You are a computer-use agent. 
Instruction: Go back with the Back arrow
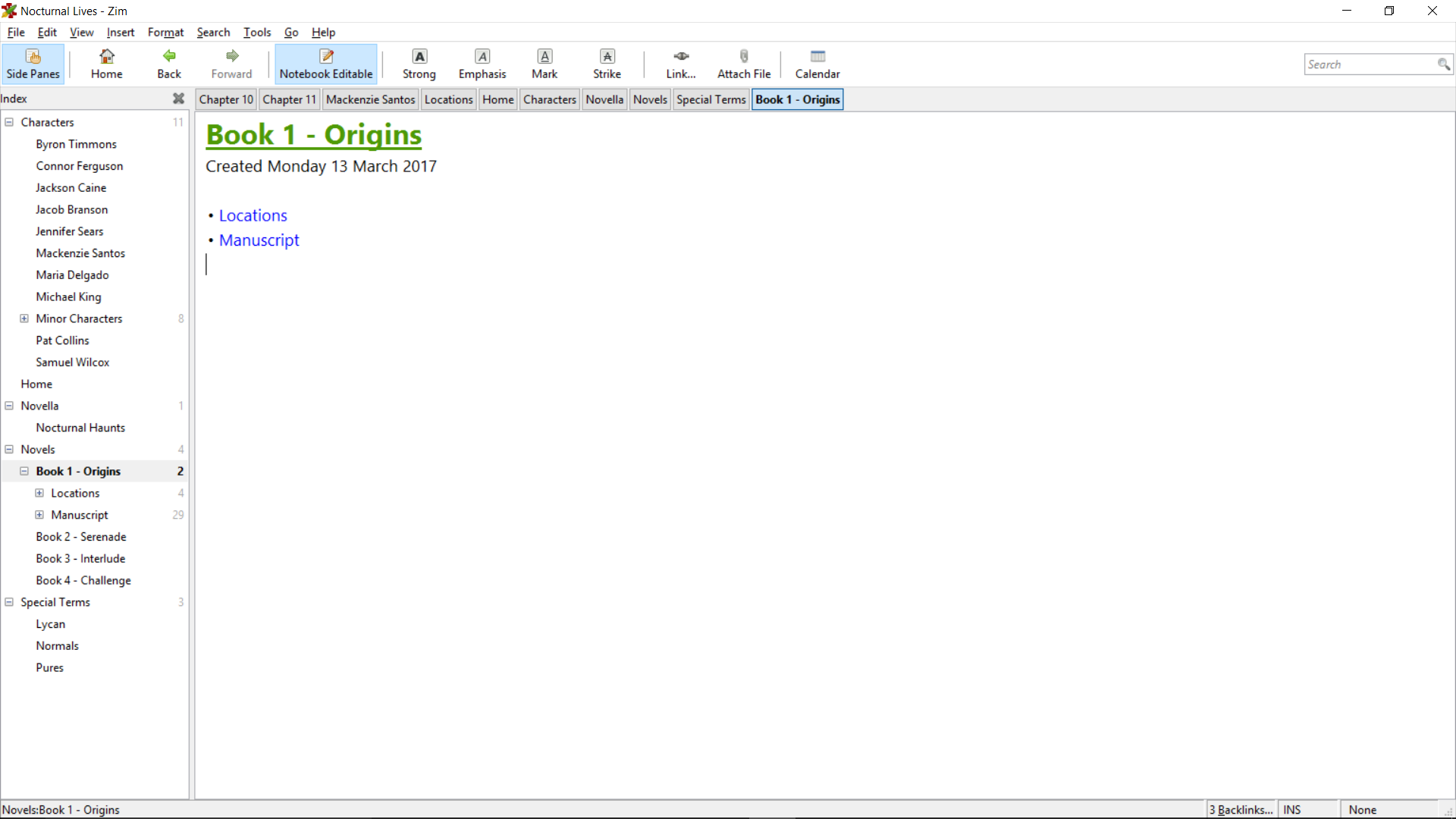click(169, 64)
